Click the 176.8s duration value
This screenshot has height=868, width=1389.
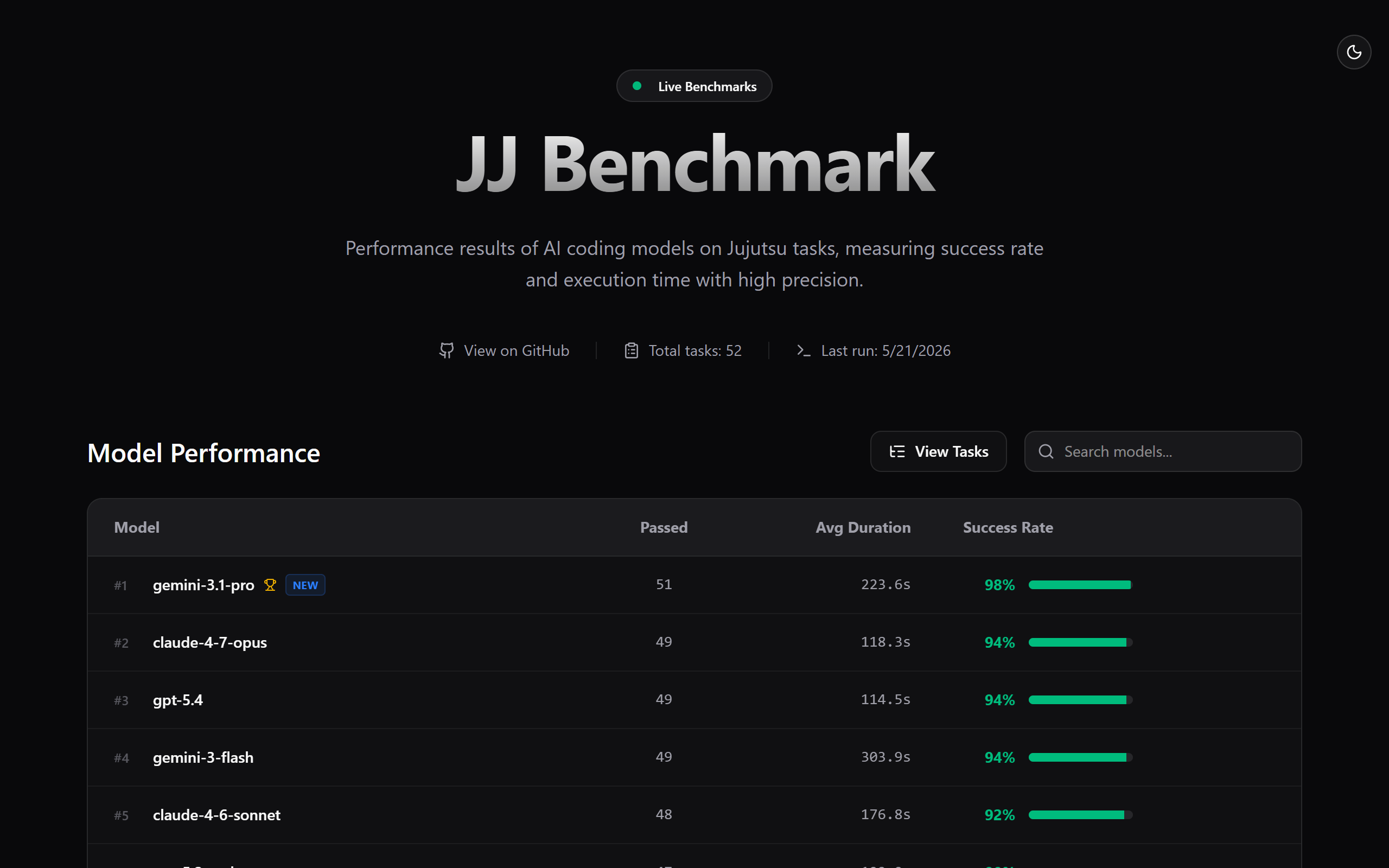885,814
